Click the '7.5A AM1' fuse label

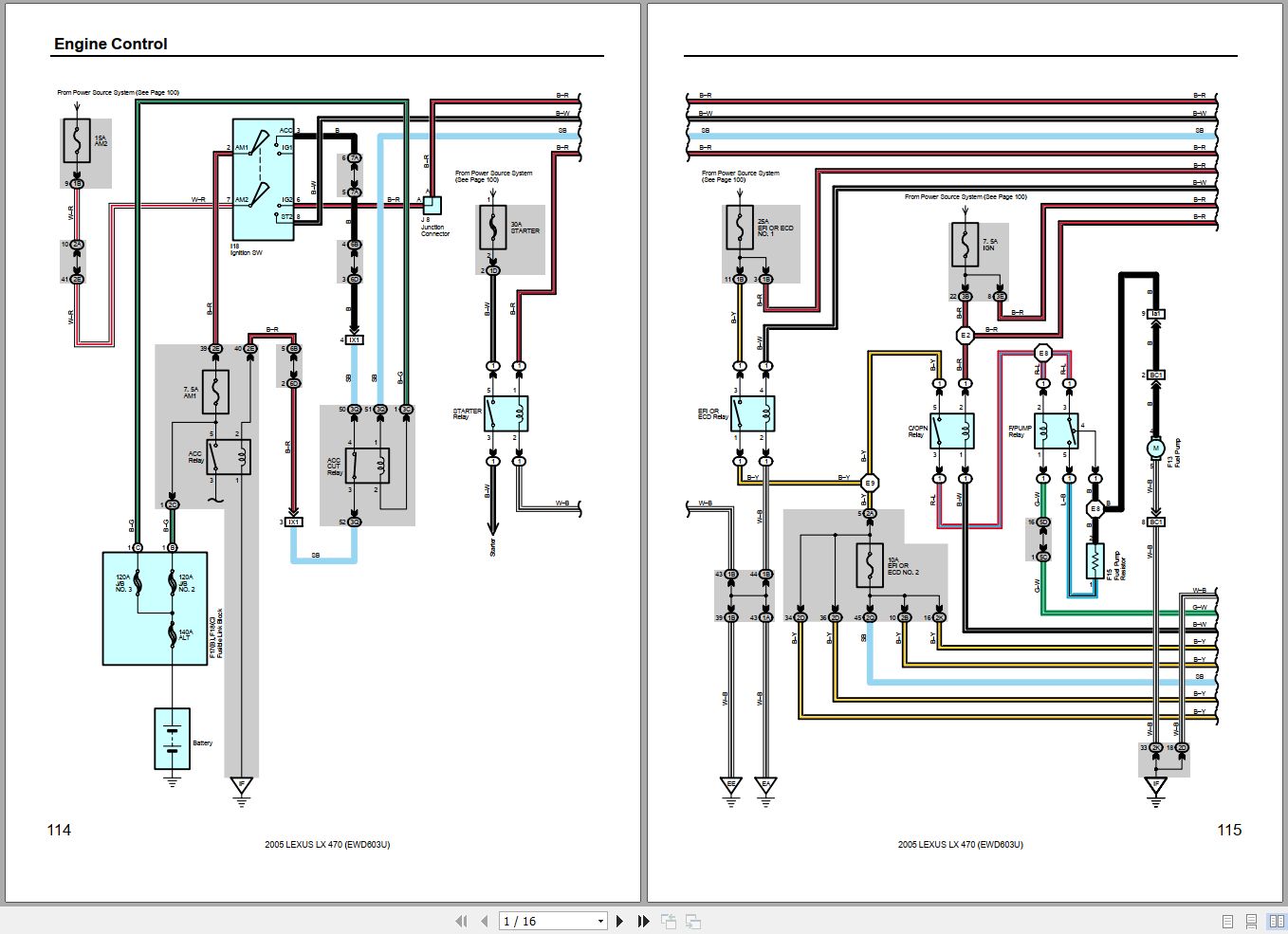pos(191,393)
